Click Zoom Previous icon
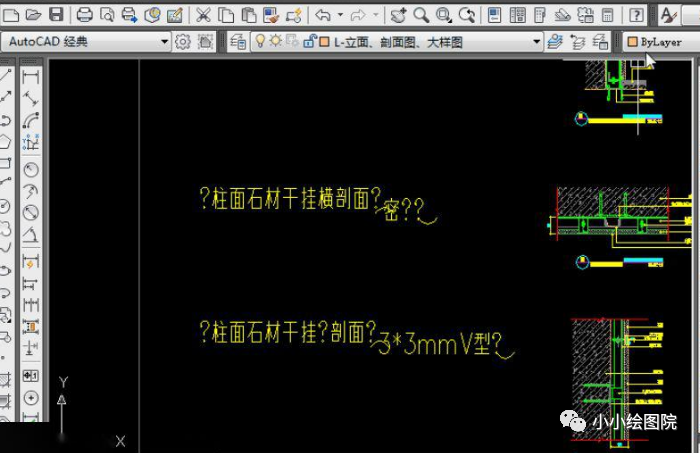 [467, 16]
